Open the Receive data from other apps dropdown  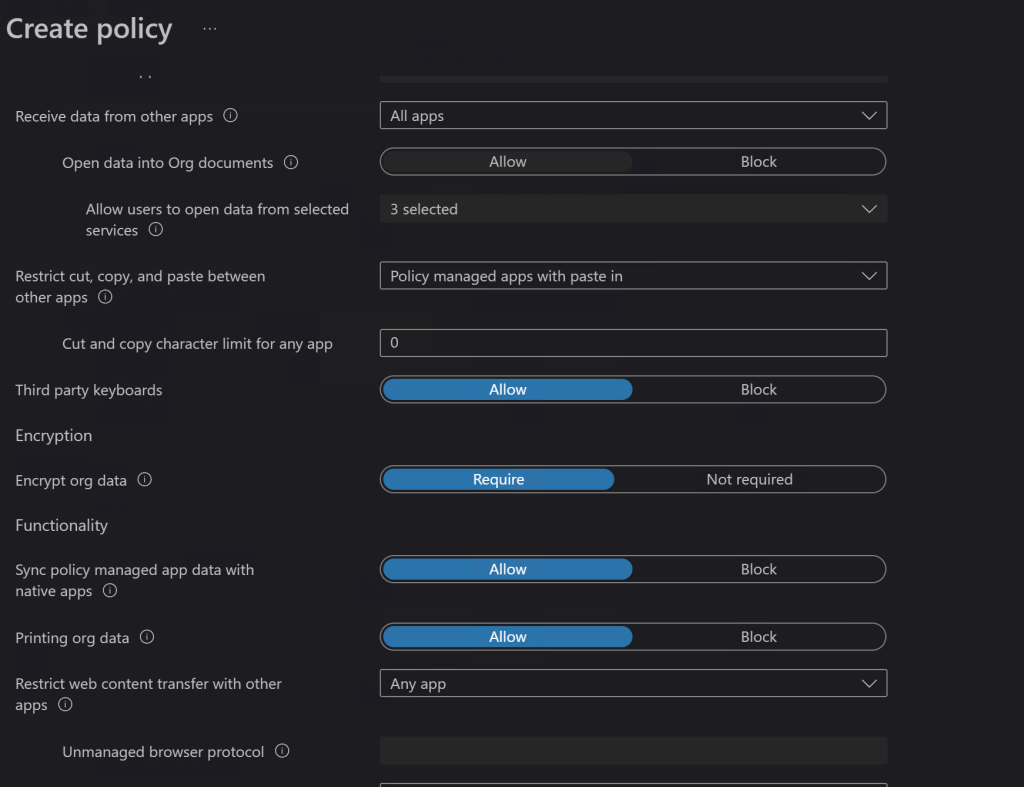coord(633,116)
